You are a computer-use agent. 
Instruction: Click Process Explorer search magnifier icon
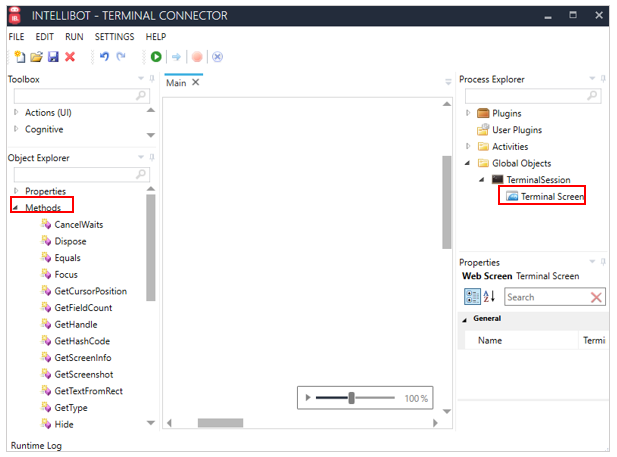[592, 95]
